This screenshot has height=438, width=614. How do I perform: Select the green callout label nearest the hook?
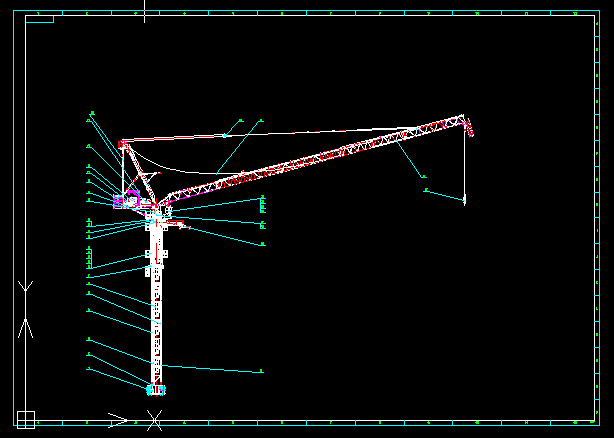[x=425, y=189]
